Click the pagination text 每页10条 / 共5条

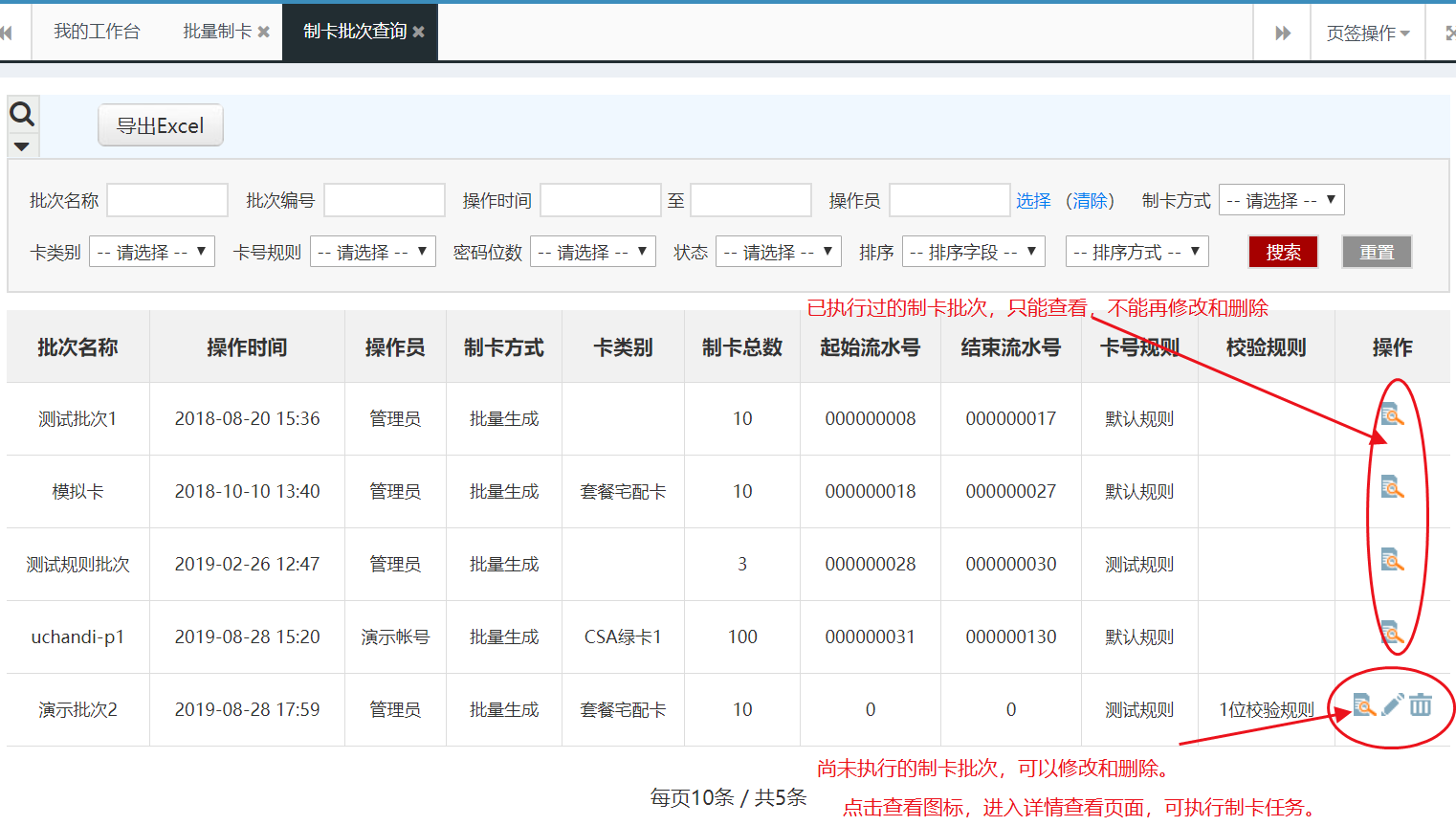click(x=728, y=798)
